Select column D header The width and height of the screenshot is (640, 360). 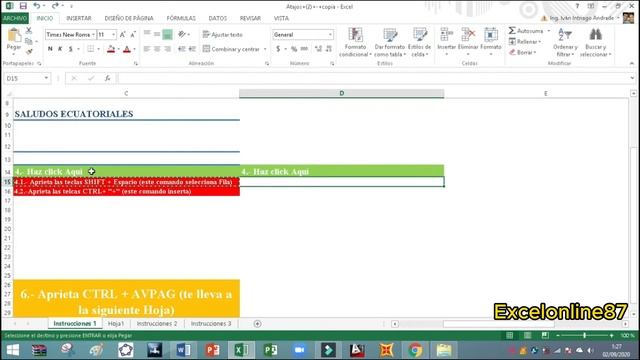click(342, 93)
